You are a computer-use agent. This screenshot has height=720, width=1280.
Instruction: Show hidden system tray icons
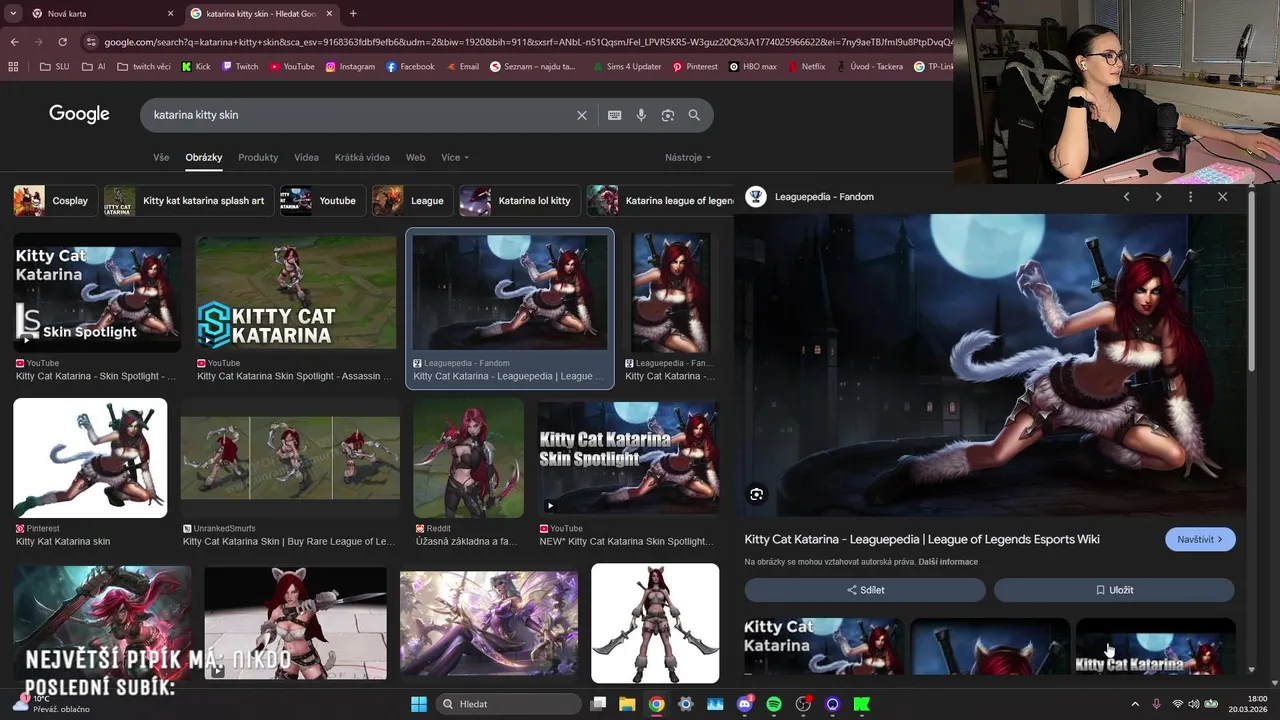[x=1134, y=704]
